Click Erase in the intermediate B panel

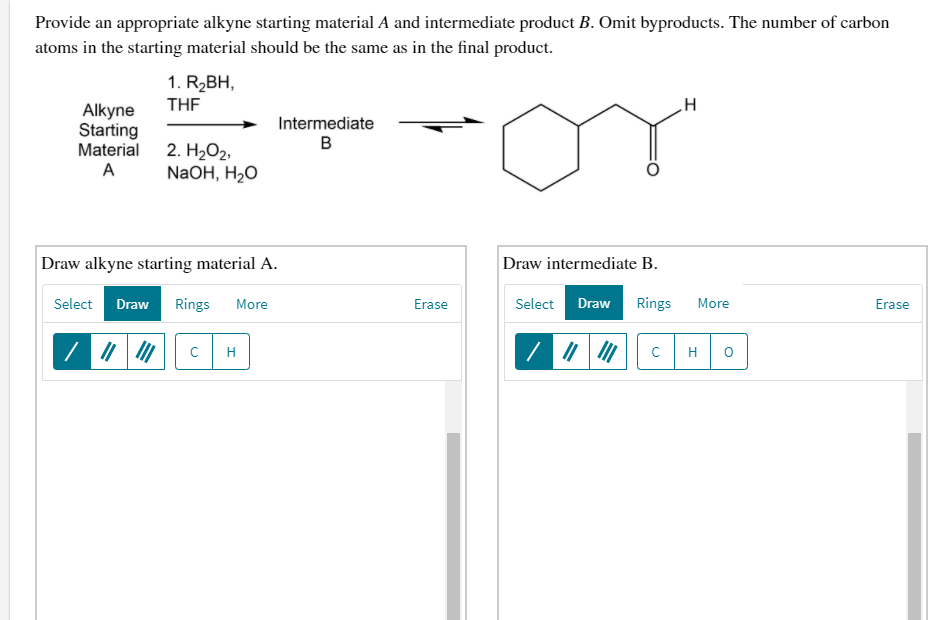click(x=892, y=303)
